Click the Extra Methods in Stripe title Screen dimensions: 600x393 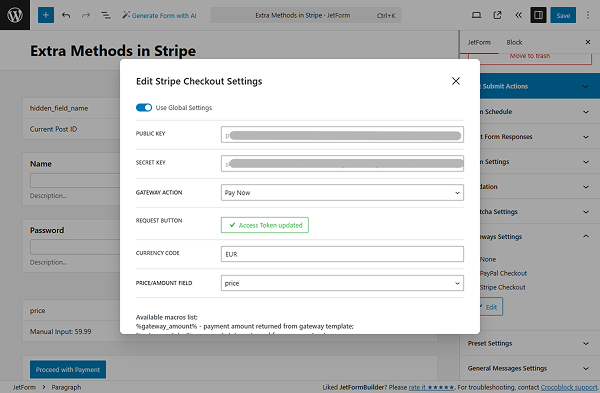point(113,51)
